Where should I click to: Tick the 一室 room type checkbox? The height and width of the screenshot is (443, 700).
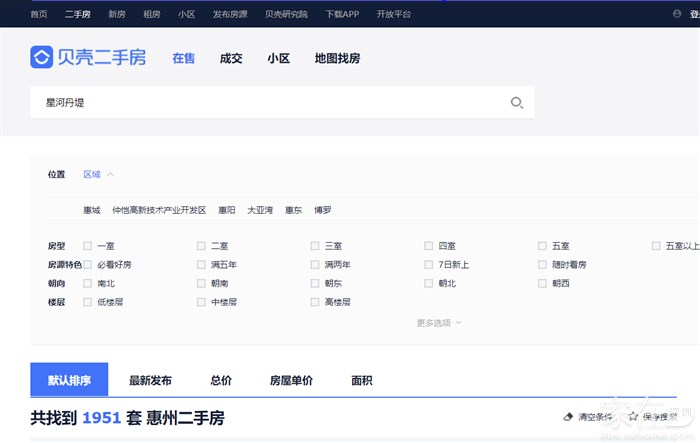pos(88,246)
